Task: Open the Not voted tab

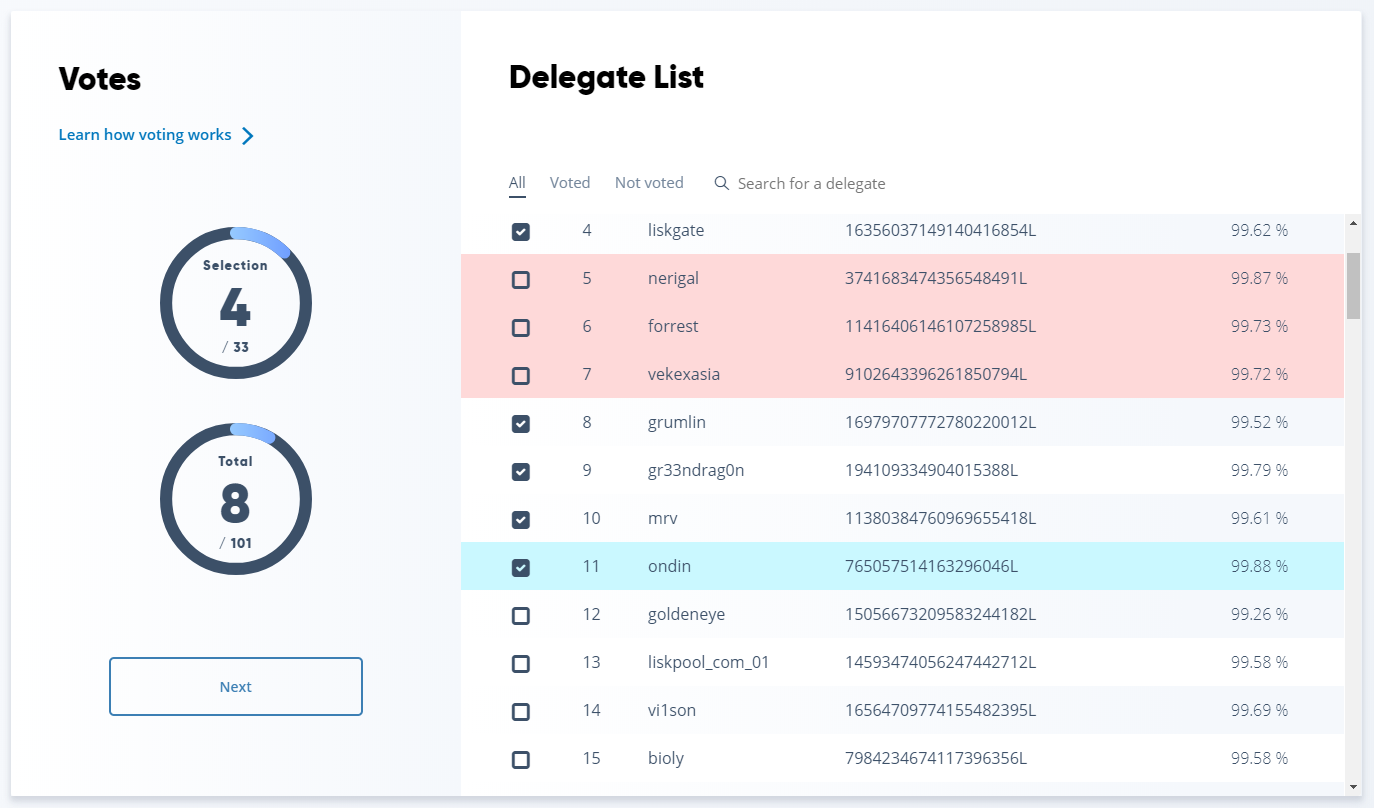Action: click(x=649, y=183)
